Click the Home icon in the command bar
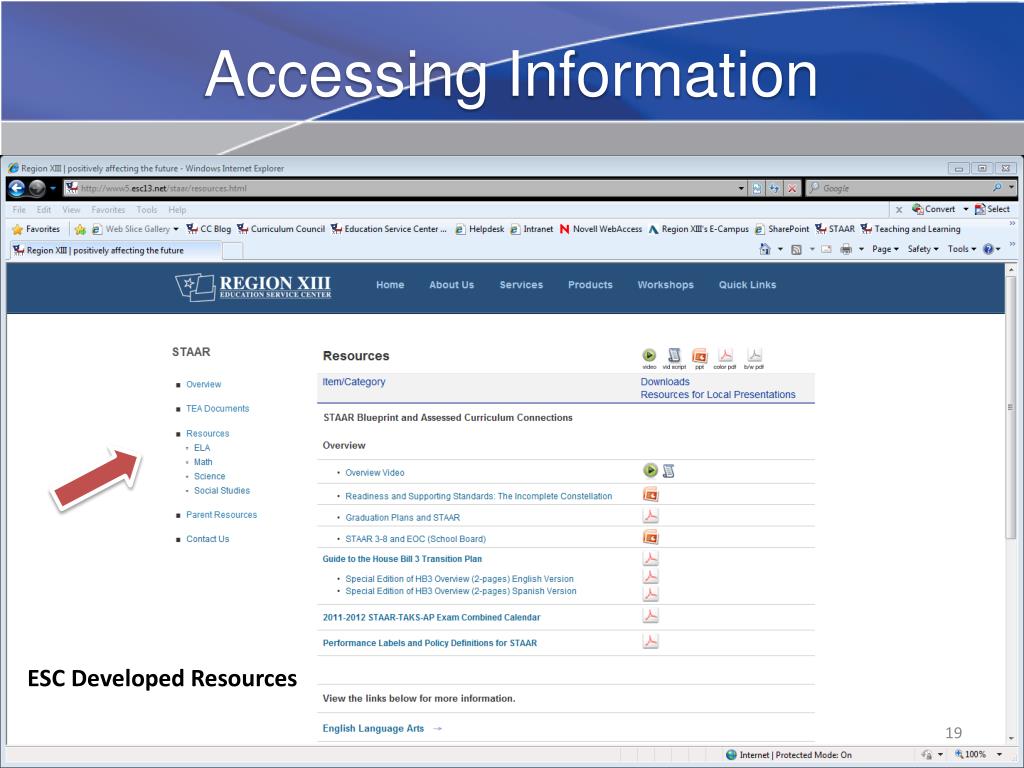This screenshot has height=768, width=1024. click(x=765, y=249)
